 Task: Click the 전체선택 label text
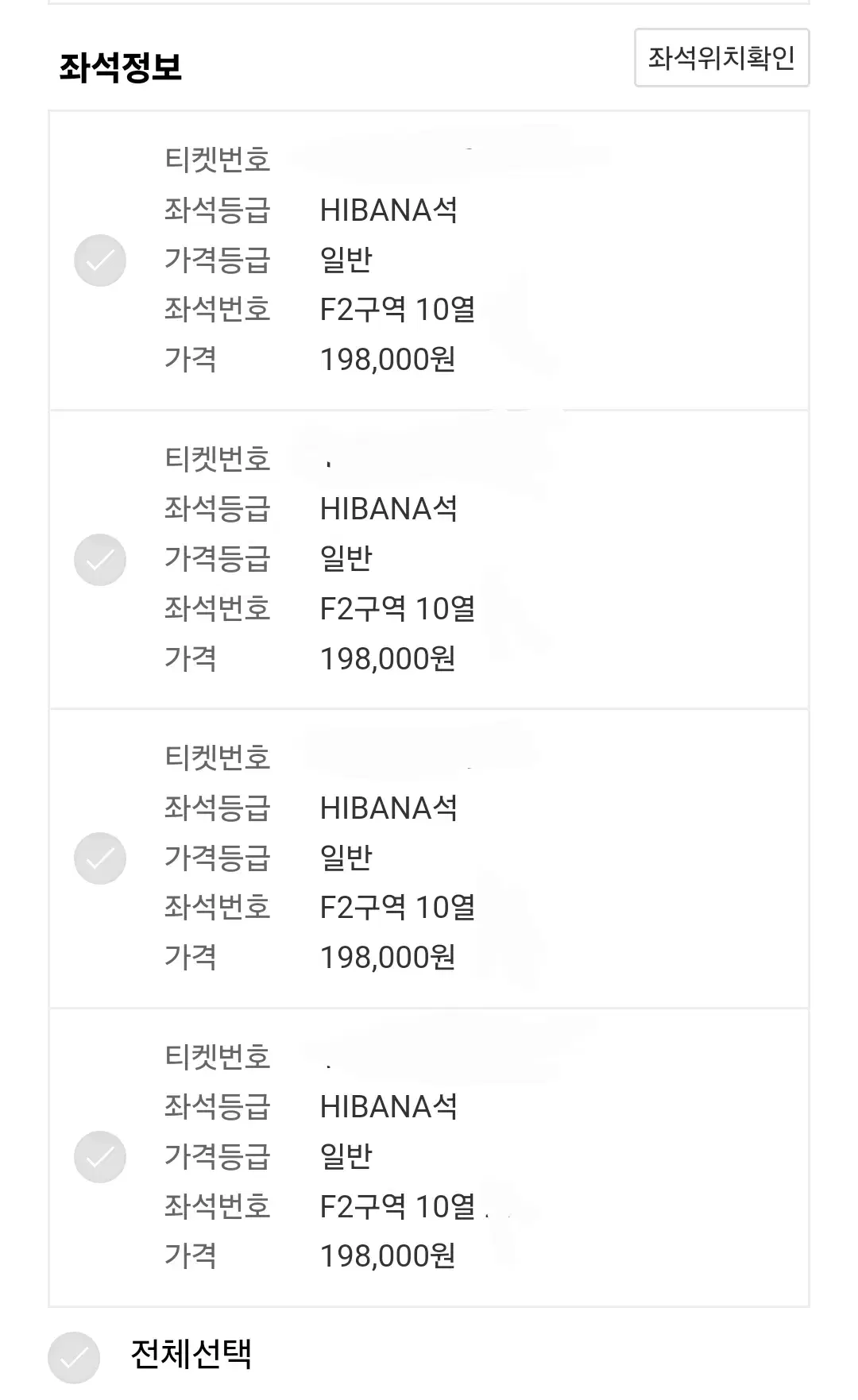(x=191, y=1354)
